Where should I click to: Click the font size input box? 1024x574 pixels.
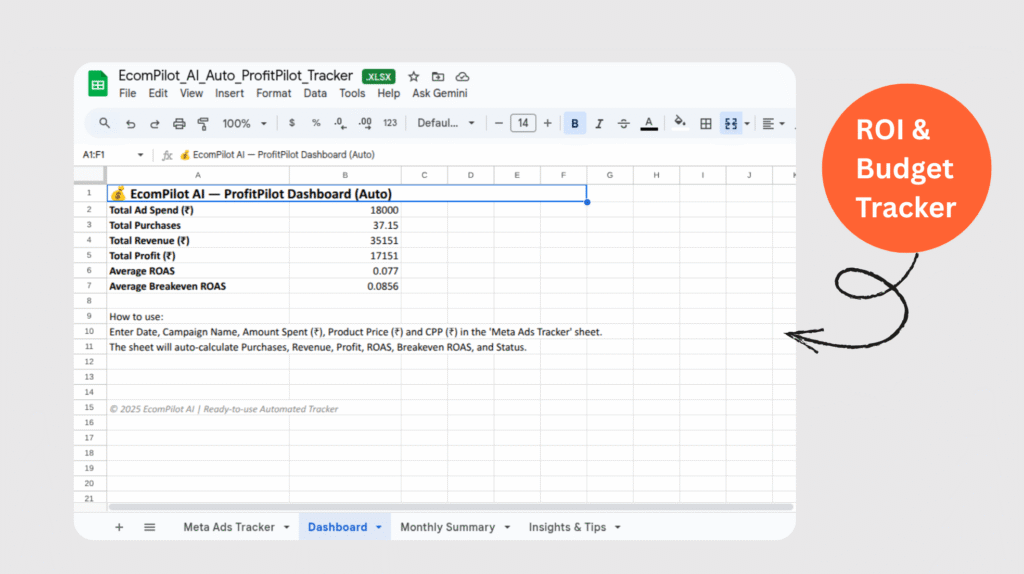coord(523,124)
